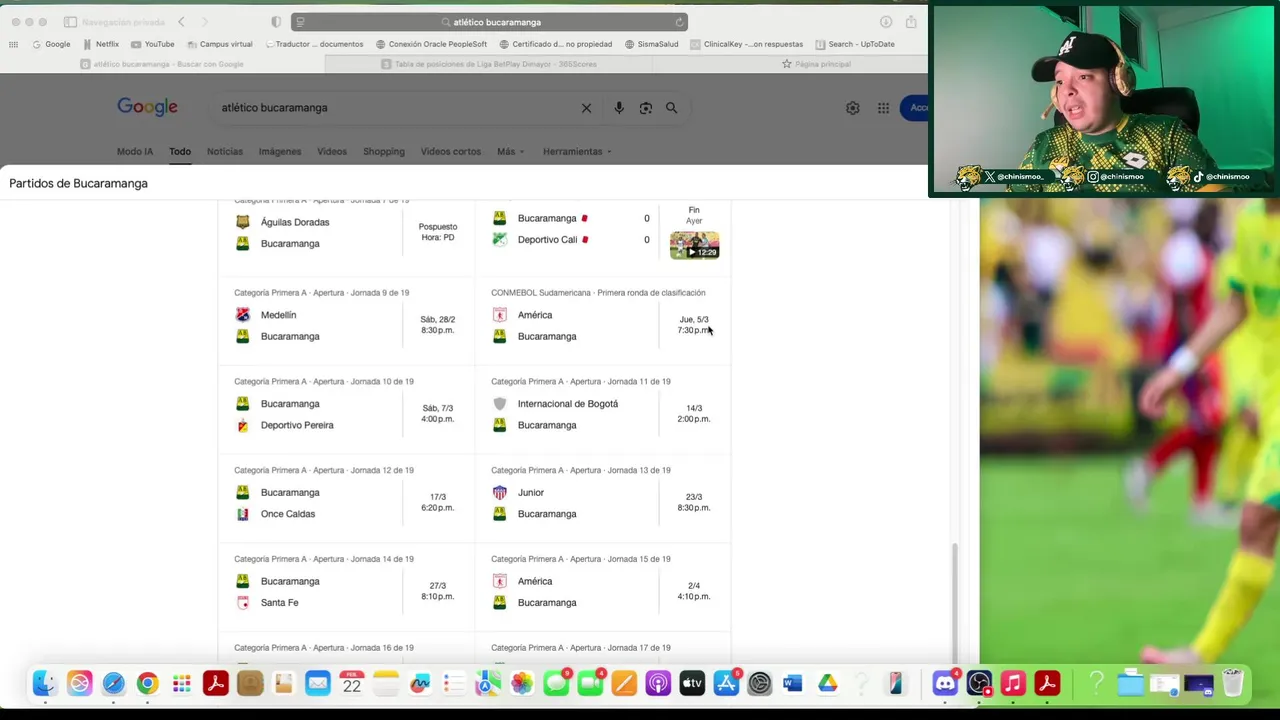1280x720 pixels.
Task: Open FaceTime app in the dock
Action: [590, 684]
